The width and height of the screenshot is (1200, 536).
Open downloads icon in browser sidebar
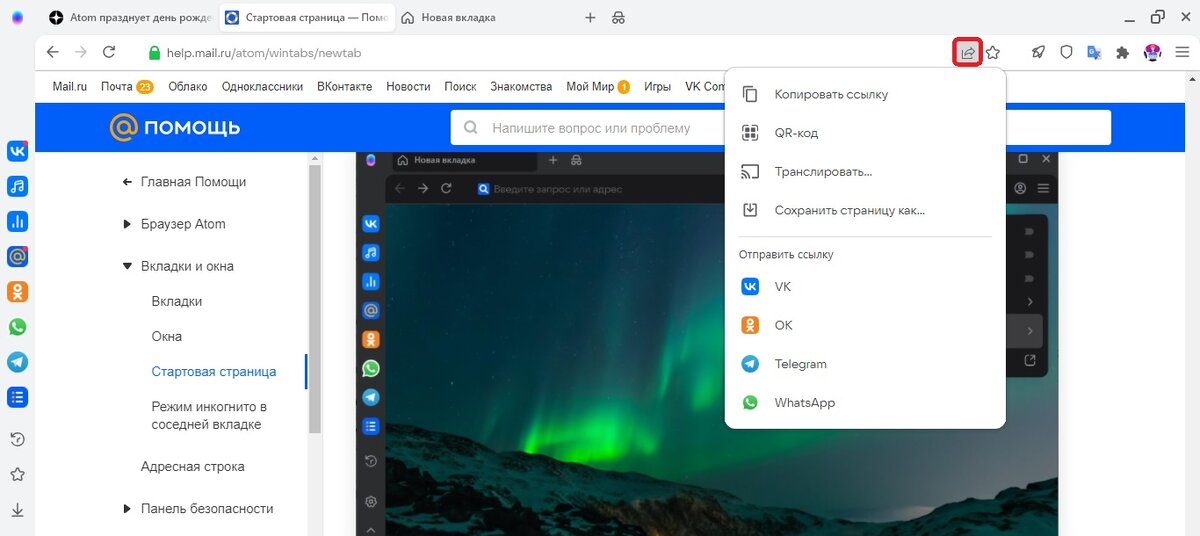[x=17, y=509]
